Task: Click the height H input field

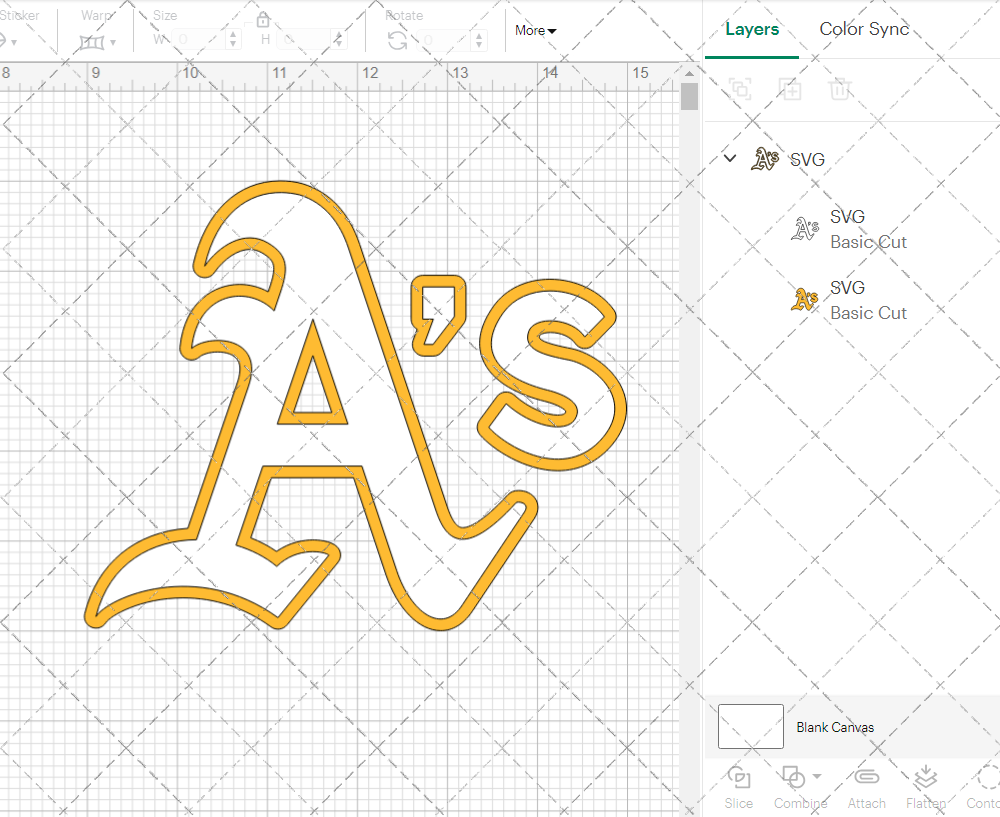Action: click(x=305, y=40)
